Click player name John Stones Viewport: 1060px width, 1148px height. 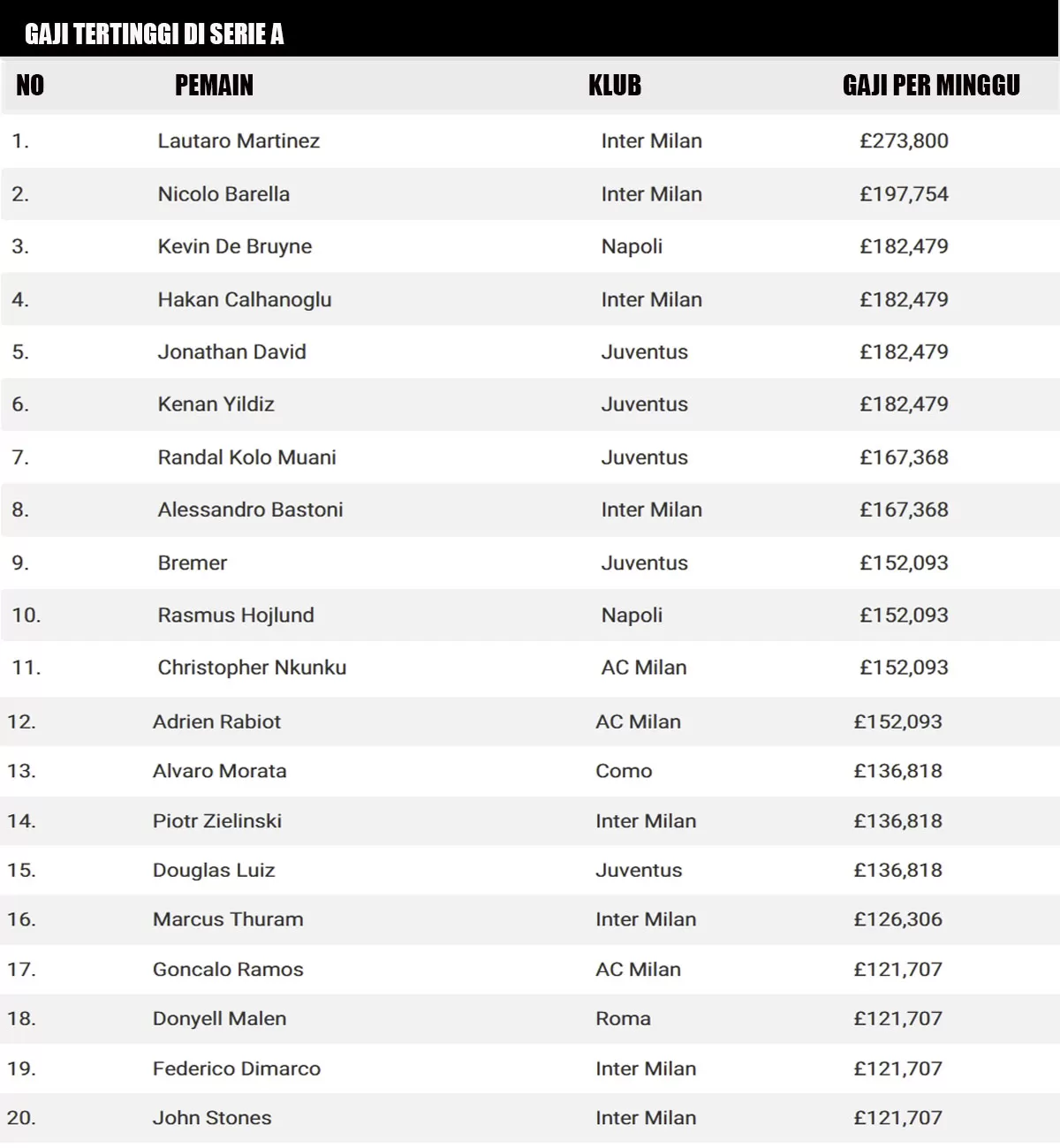tap(212, 1118)
